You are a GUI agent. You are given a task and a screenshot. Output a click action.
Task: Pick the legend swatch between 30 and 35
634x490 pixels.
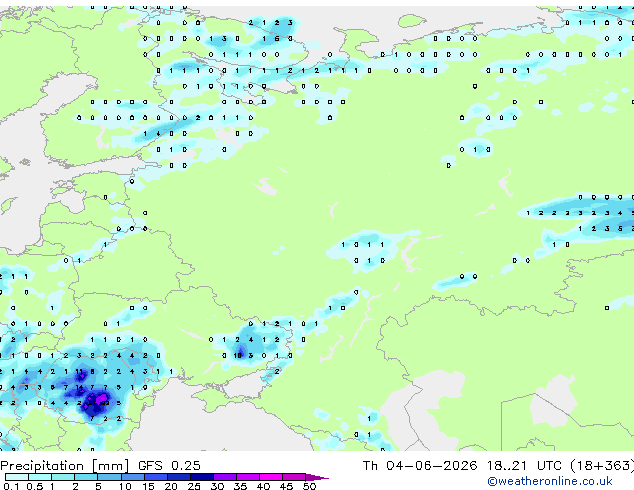(x=224, y=477)
